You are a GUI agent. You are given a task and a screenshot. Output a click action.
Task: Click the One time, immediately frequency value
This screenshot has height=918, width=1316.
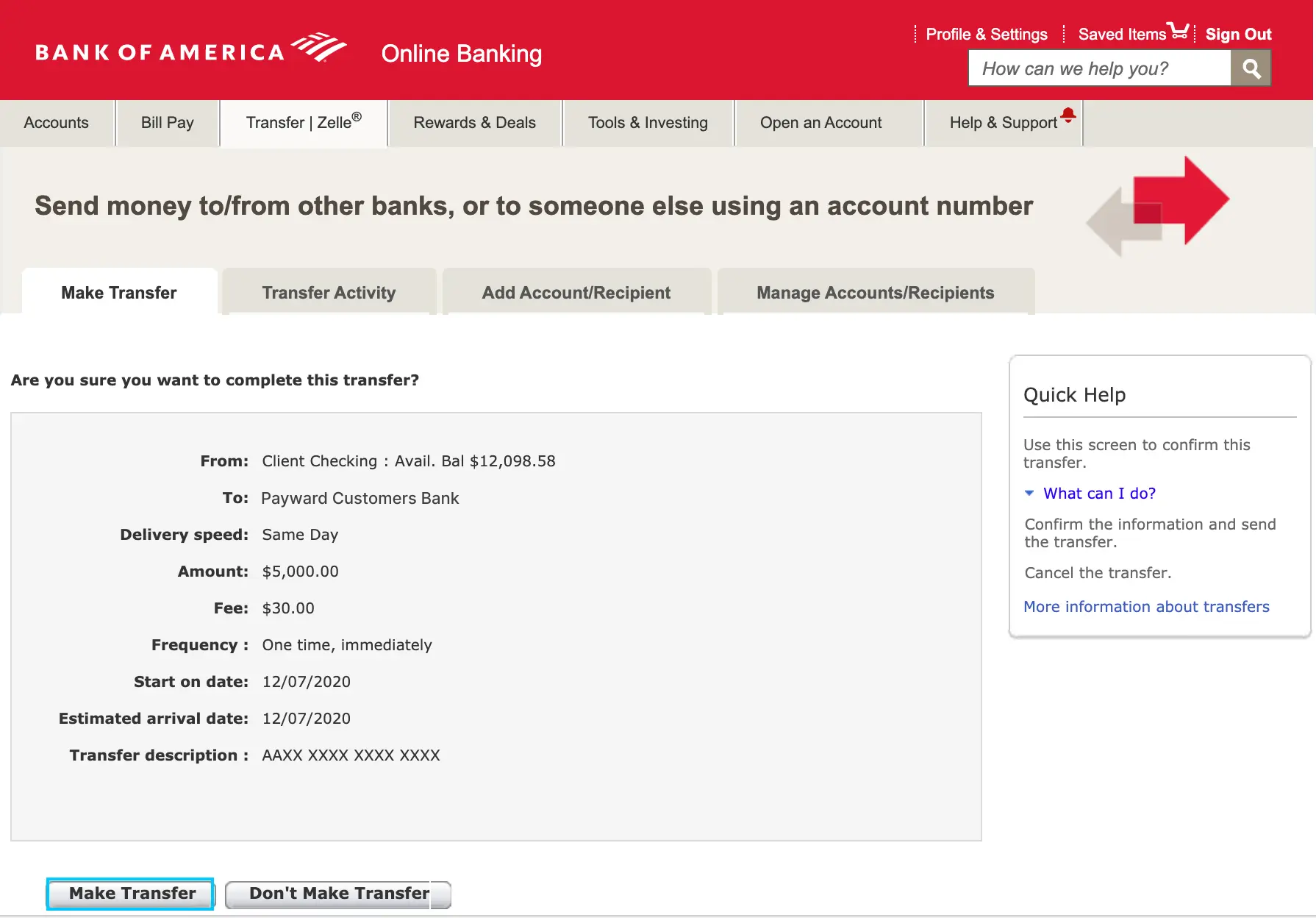click(347, 644)
